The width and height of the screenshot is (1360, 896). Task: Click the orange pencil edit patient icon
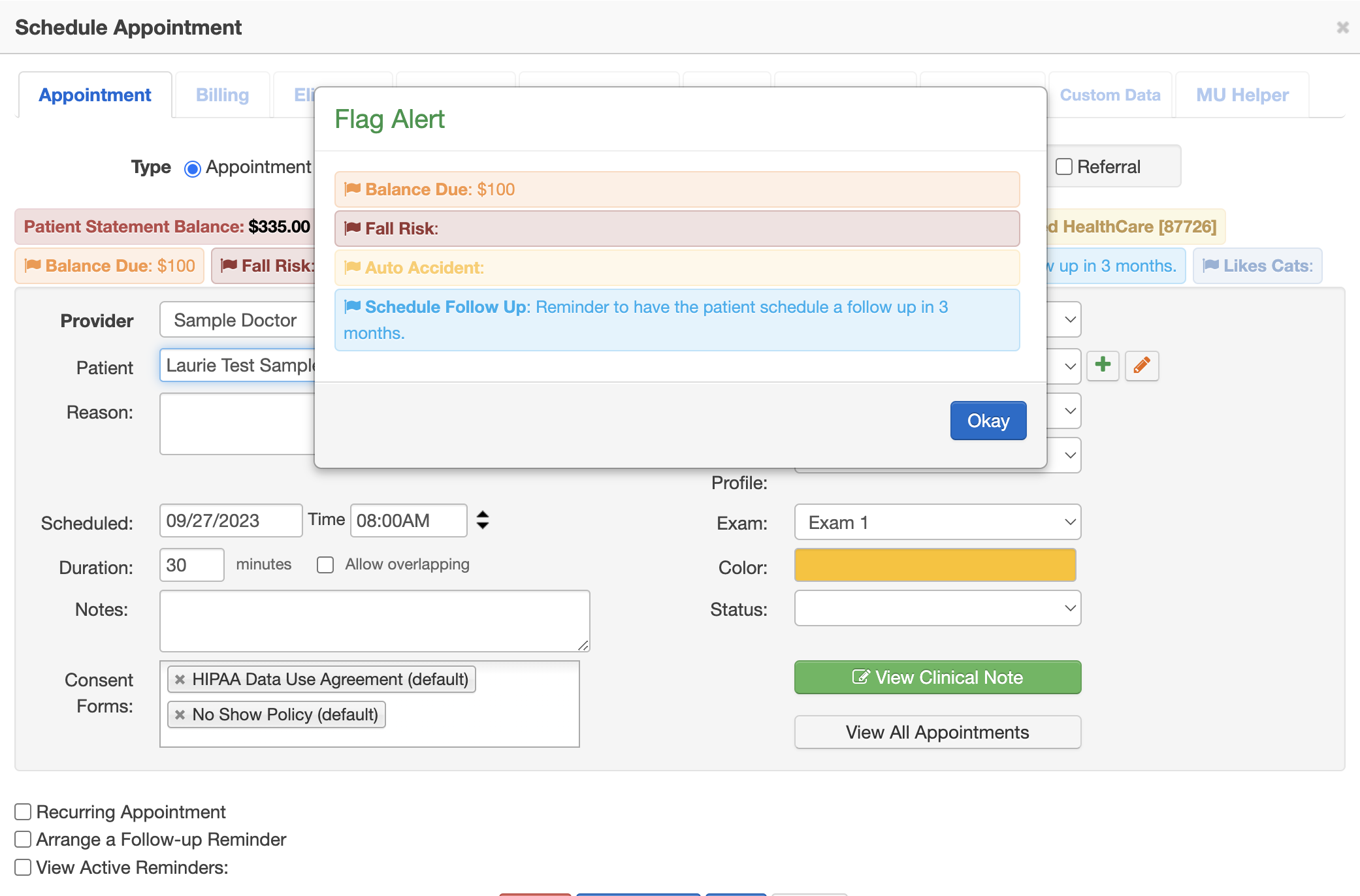click(x=1142, y=365)
